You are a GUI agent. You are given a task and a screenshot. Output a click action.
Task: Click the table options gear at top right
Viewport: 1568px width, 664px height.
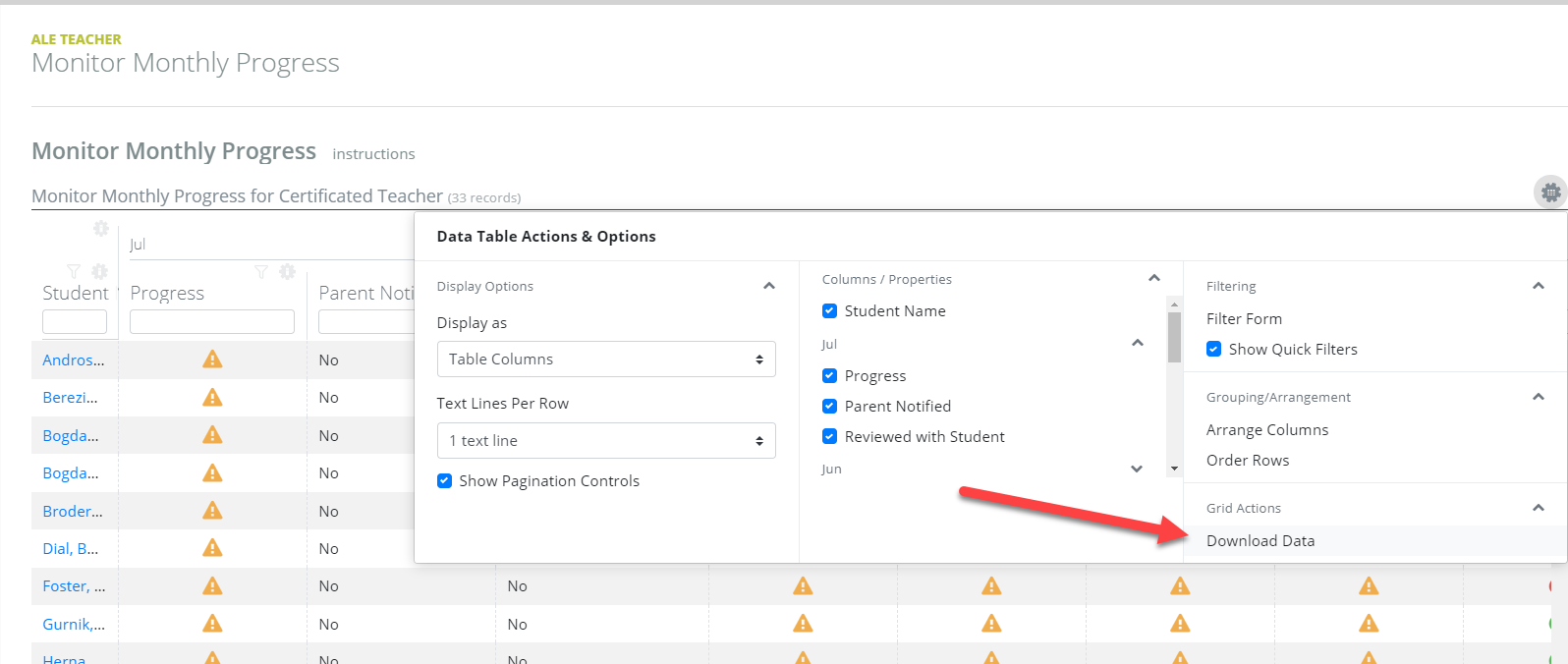1550,193
